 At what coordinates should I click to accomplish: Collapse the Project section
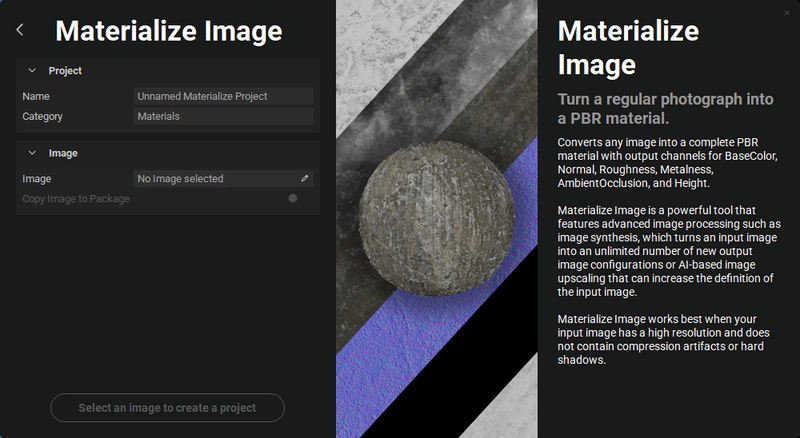point(32,70)
